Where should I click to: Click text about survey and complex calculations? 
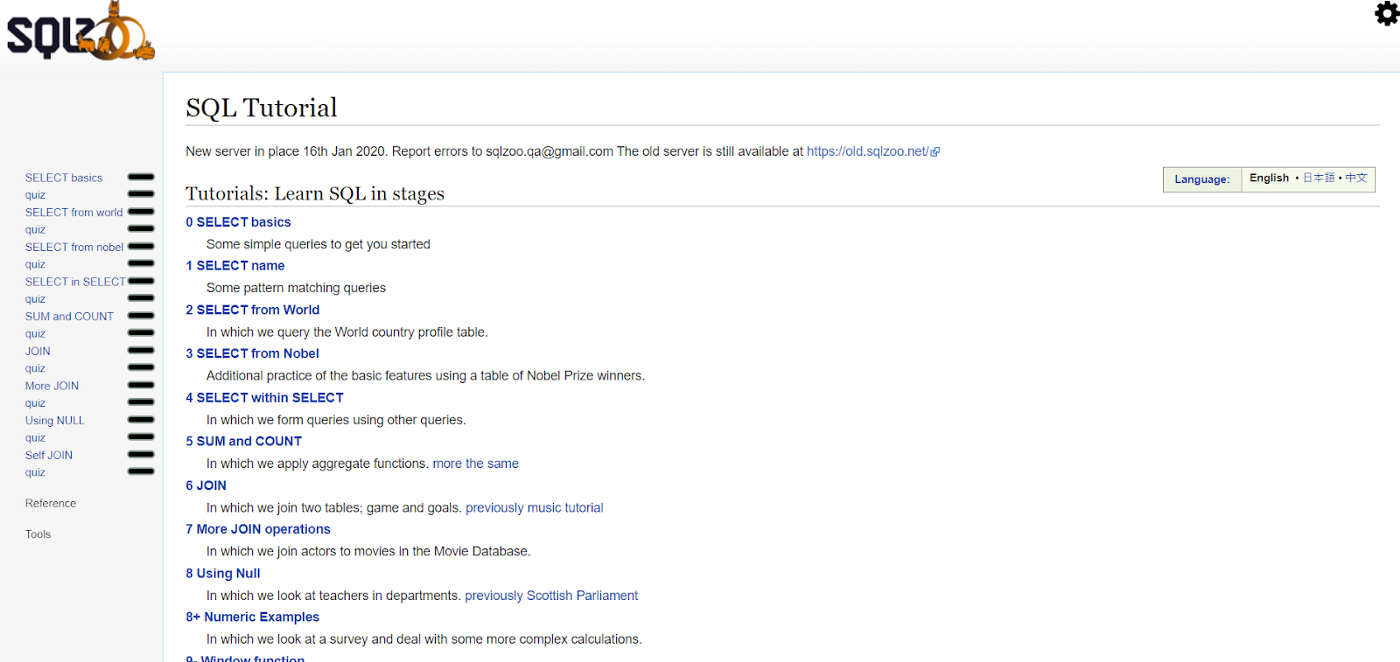tap(424, 639)
